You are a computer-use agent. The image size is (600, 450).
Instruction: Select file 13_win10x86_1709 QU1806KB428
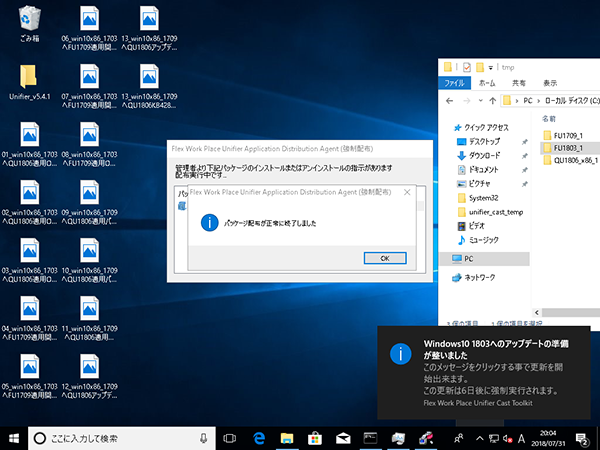(149, 86)
